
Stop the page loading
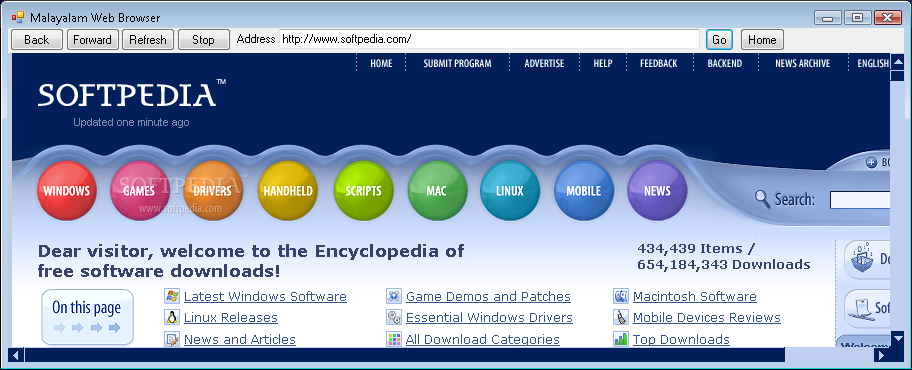pyautogui.click(x=204, y=40)
